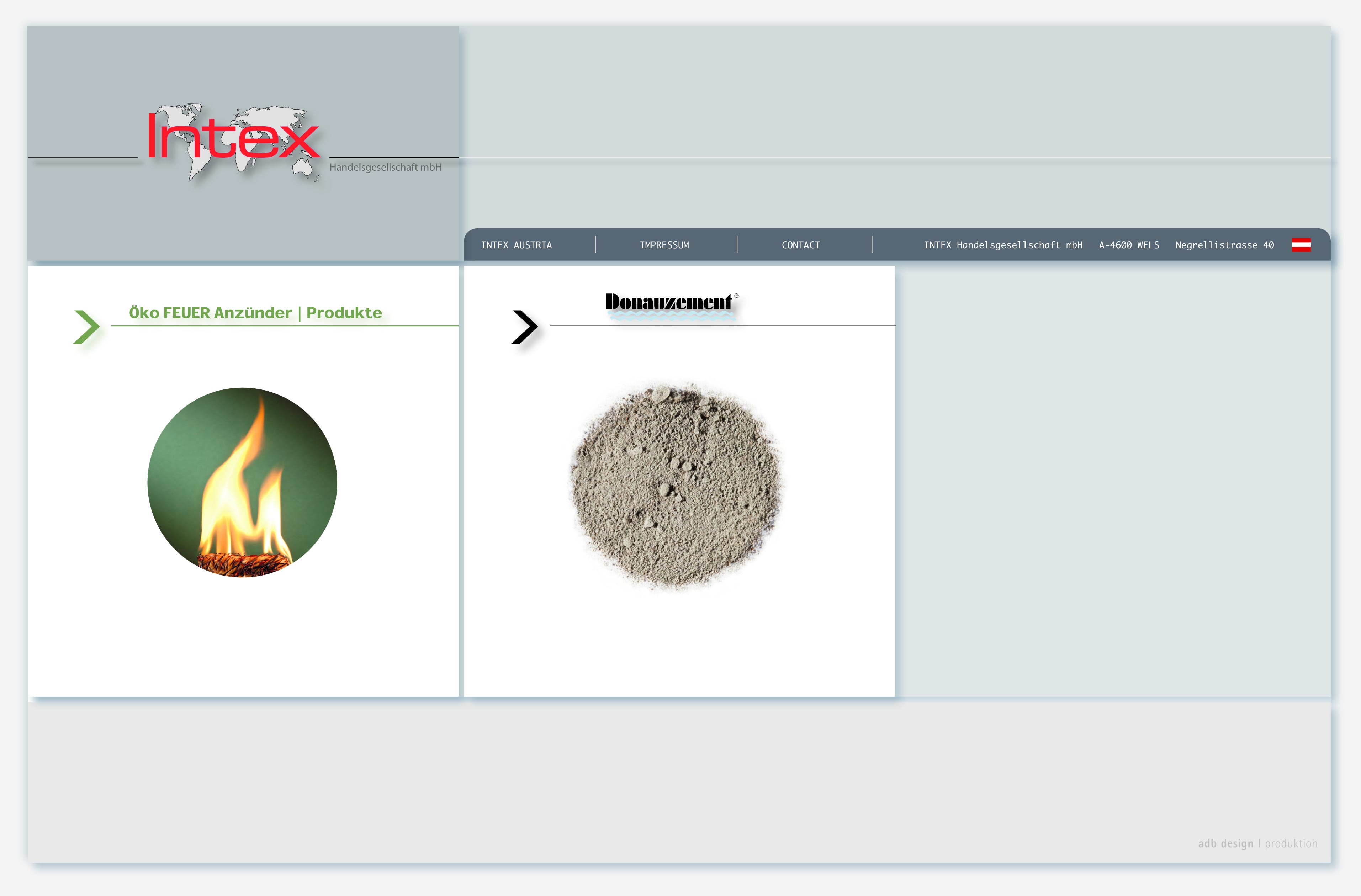Viewport: 1361px width, 896px height.
Task: Open the IMPRESSUM page
Action: coord(664,245)
